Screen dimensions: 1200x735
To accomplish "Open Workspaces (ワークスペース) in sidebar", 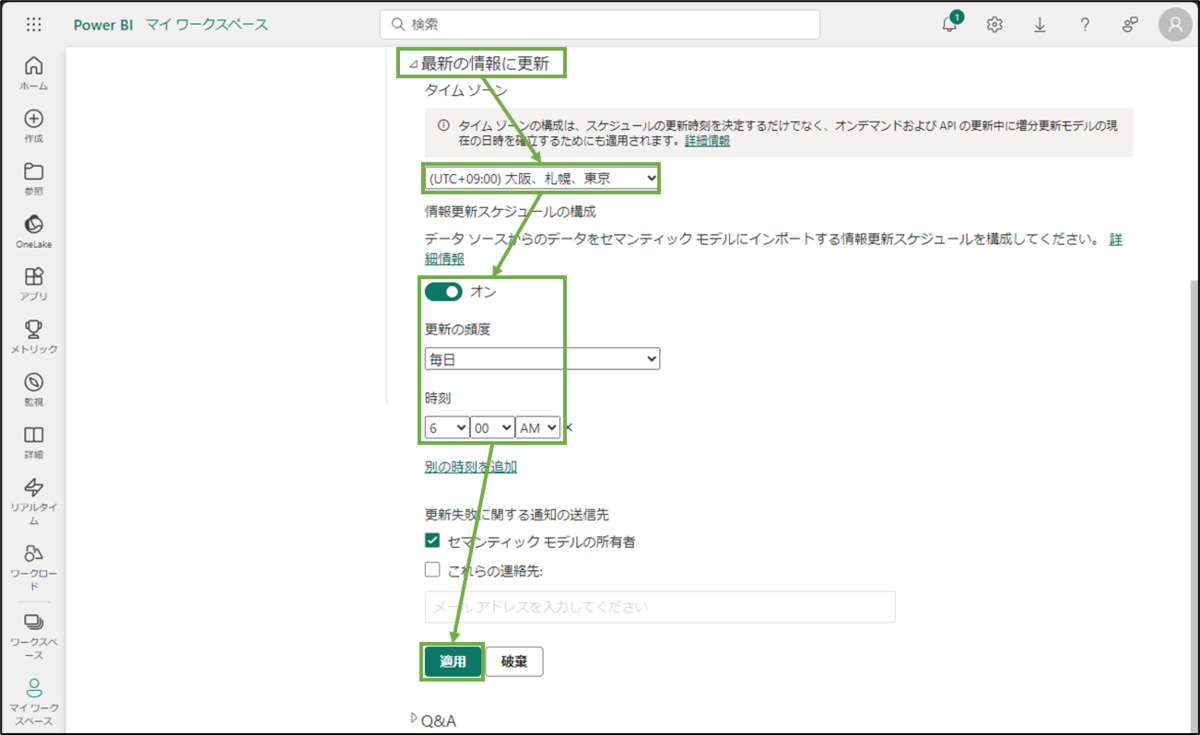I will [33, 634].
